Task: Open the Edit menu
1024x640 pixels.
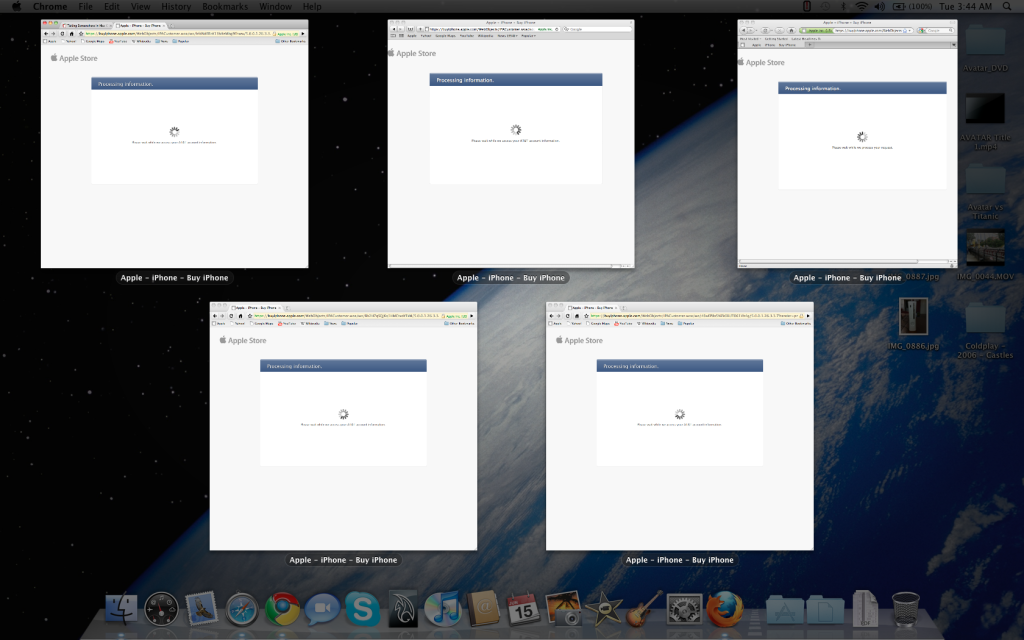Action: (x=112, y=7)
